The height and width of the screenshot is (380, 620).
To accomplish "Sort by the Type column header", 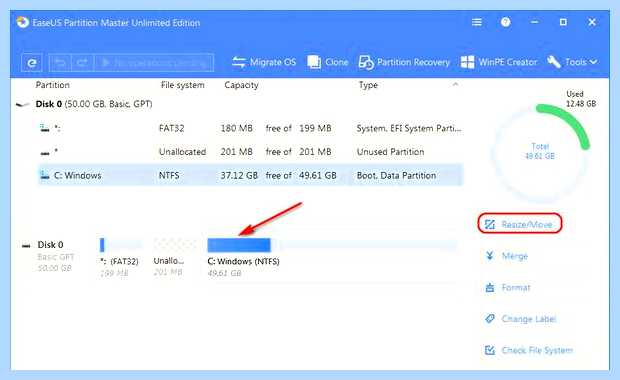I will 368,85.
